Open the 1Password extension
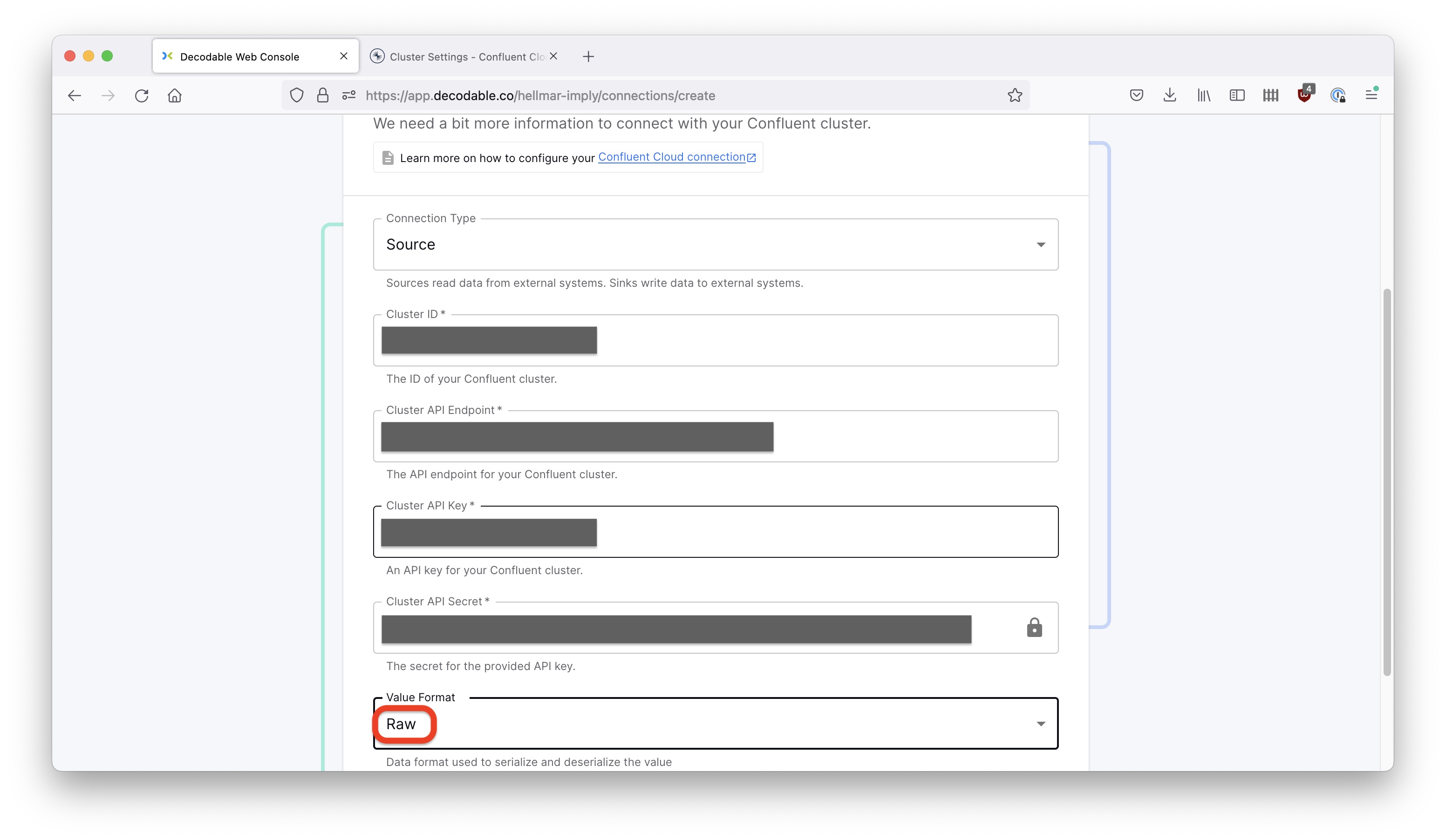The height and width of the screenshot is (840, 1446). click(1338, 95)
